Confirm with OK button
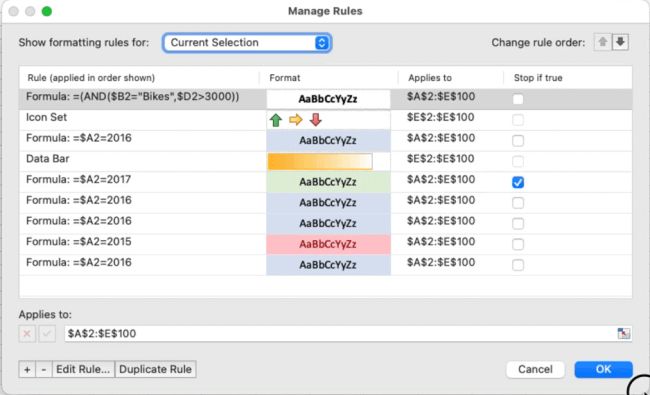Image resolution: width=650 pixels, height=395 pixels. click(603, 369)
